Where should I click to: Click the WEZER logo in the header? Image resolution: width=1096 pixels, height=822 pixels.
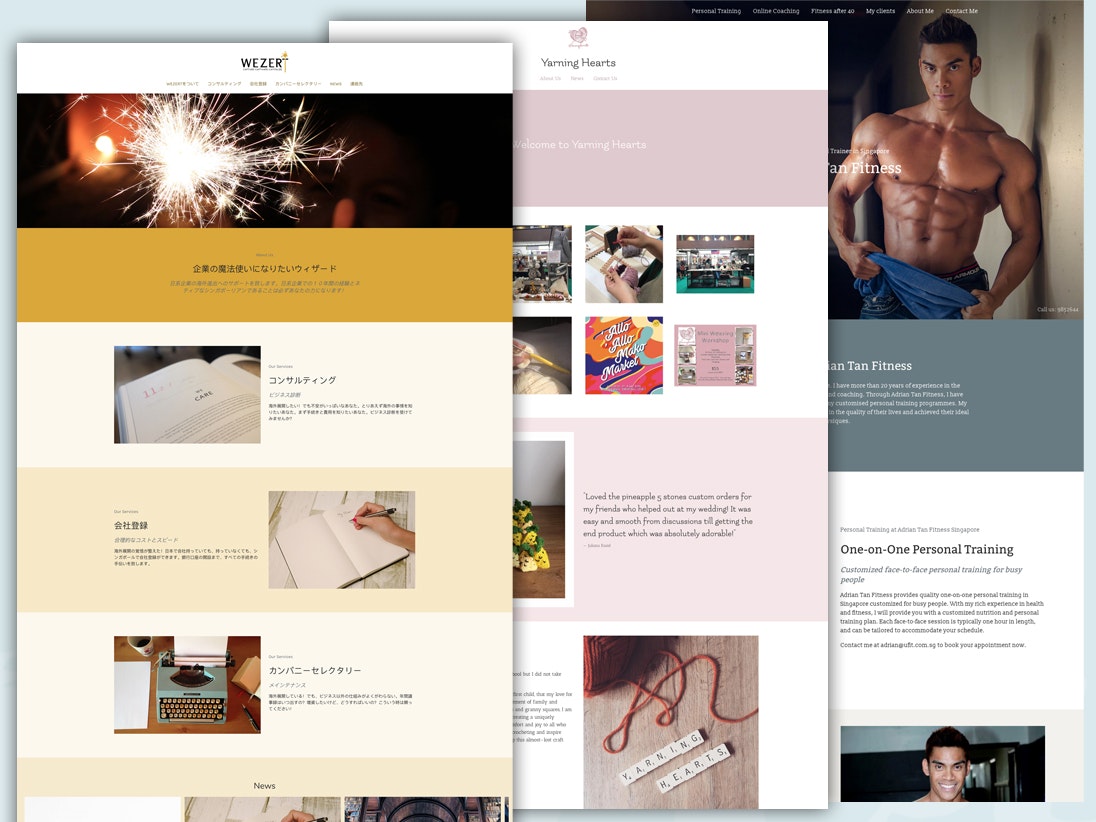click(264, 62)
